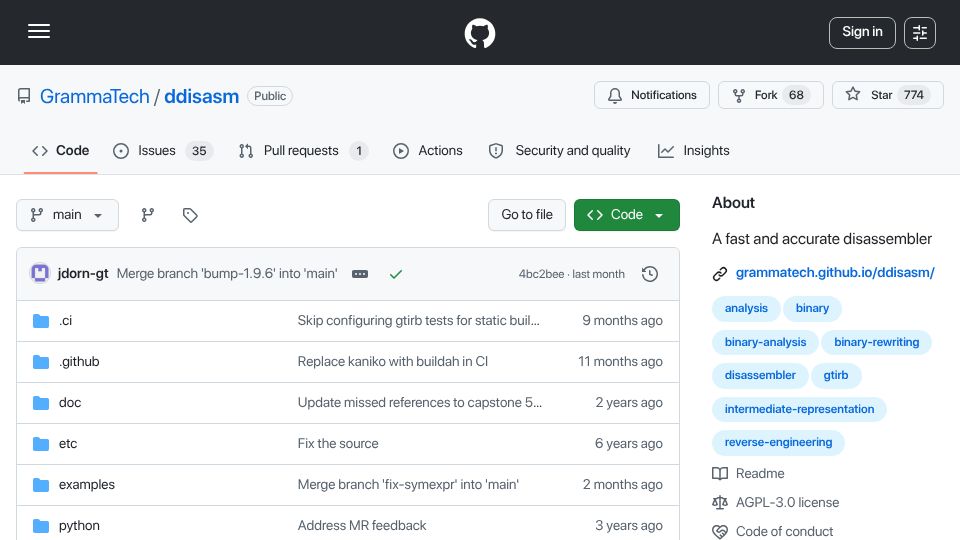
Task: View branches via the branch icon
Action: tap(148, 215)
